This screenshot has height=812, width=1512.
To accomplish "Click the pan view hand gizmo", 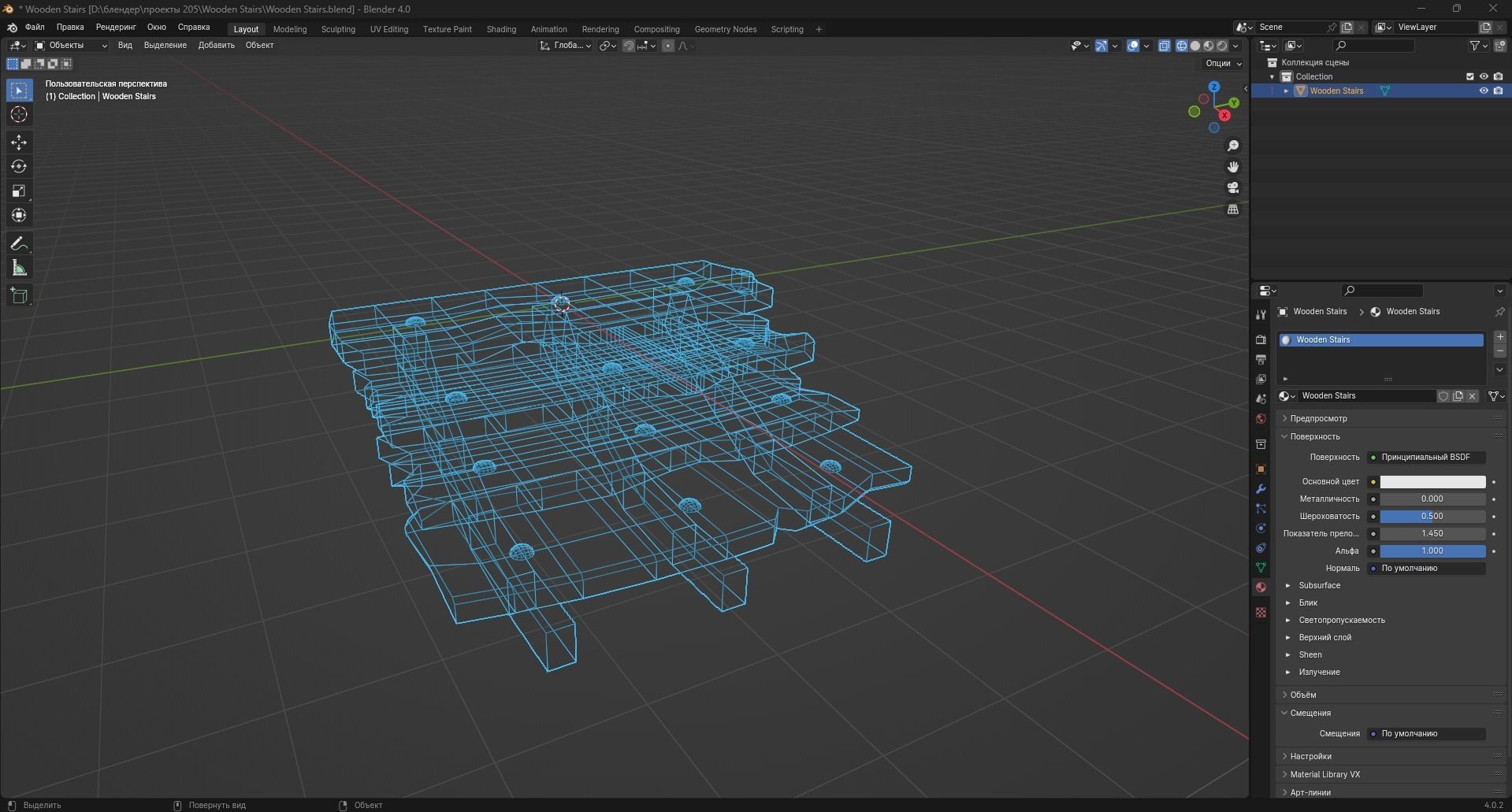I will (x=1233, y=167).
